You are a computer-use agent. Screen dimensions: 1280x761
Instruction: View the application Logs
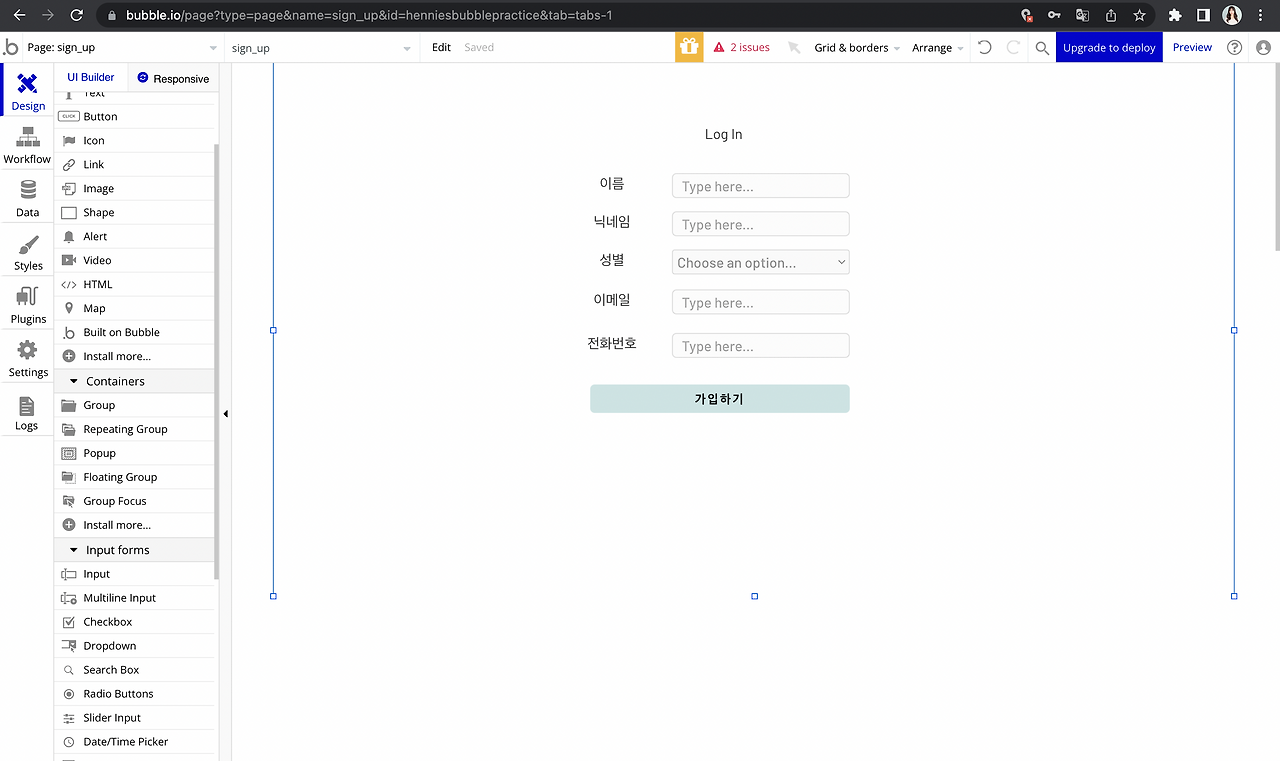click(x=27, y=411)
